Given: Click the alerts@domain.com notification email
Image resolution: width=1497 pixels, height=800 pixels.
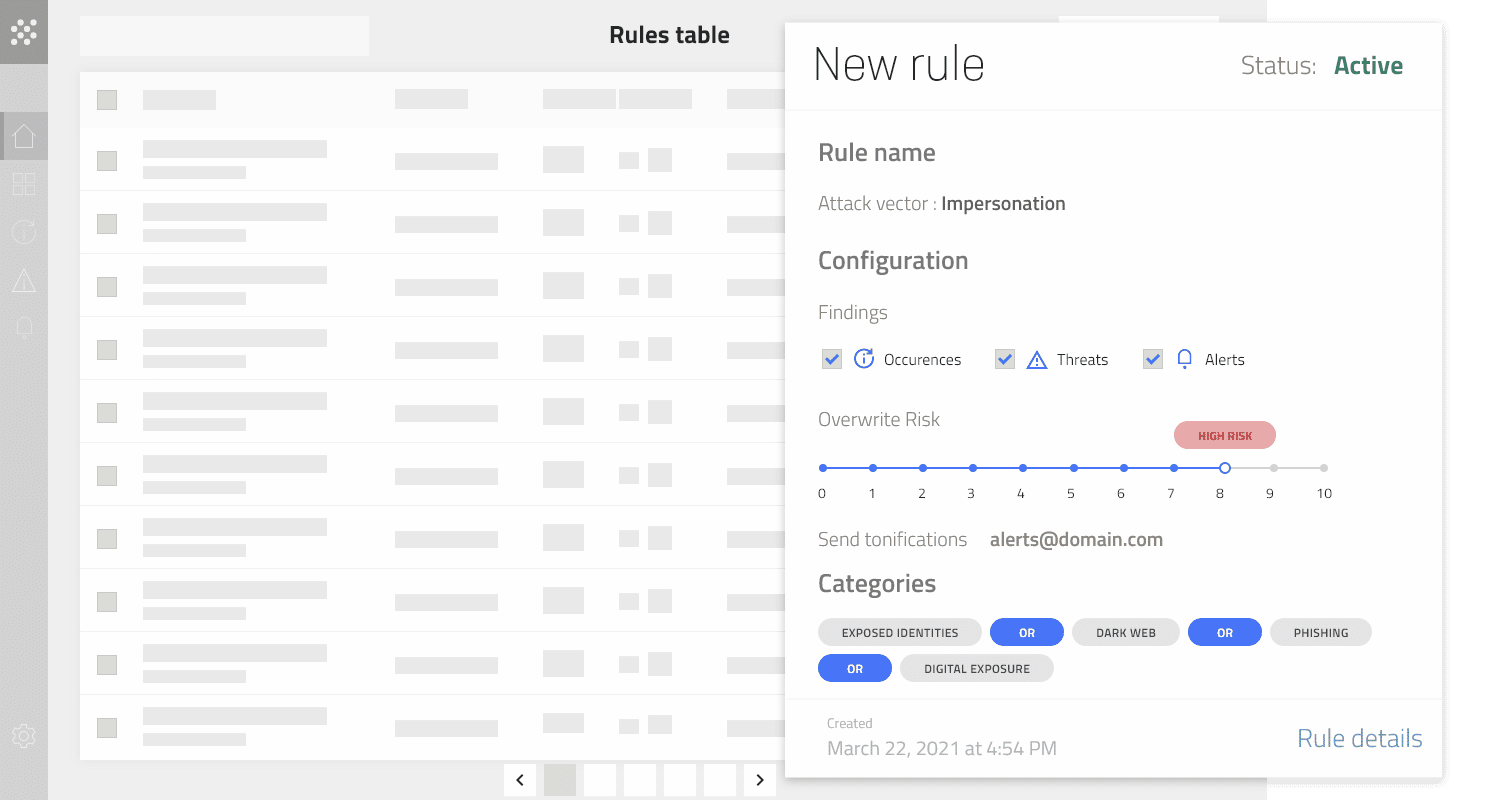Looking at the screenshot, I should [1076, 540].
